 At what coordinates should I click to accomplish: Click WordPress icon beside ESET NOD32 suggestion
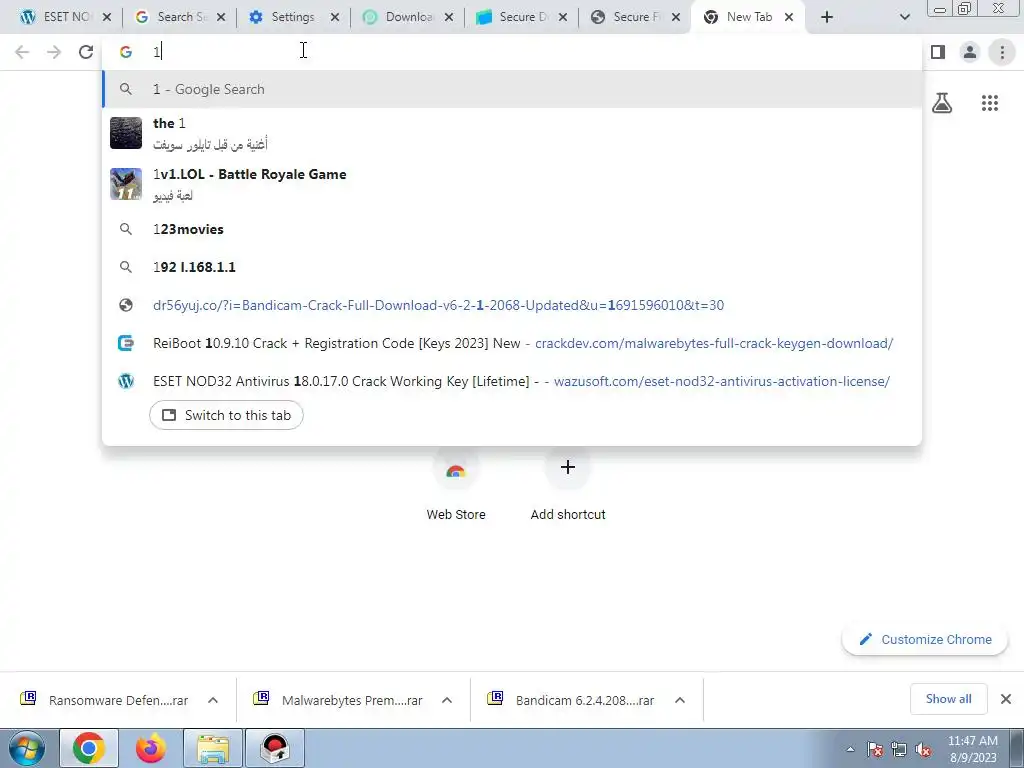tap(126, 381)
